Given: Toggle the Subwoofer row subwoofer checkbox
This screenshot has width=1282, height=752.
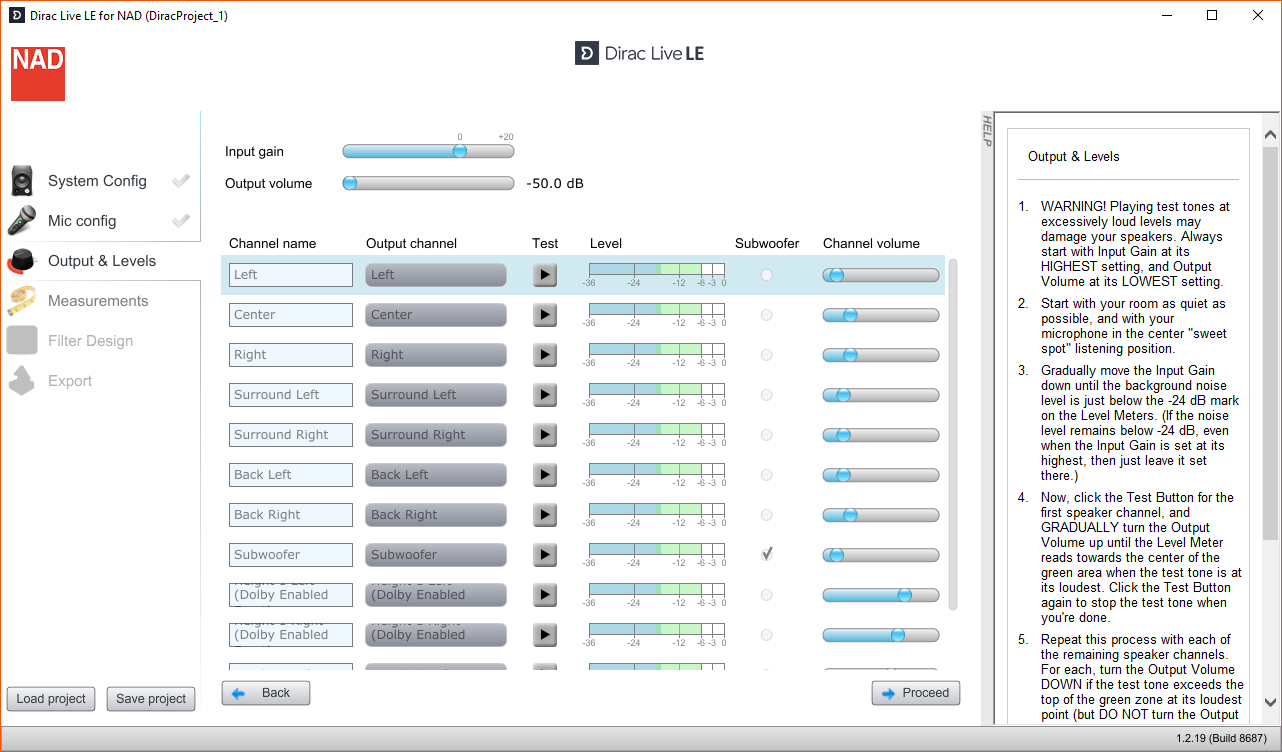Looking at the screenshot, I should (767, 555).
